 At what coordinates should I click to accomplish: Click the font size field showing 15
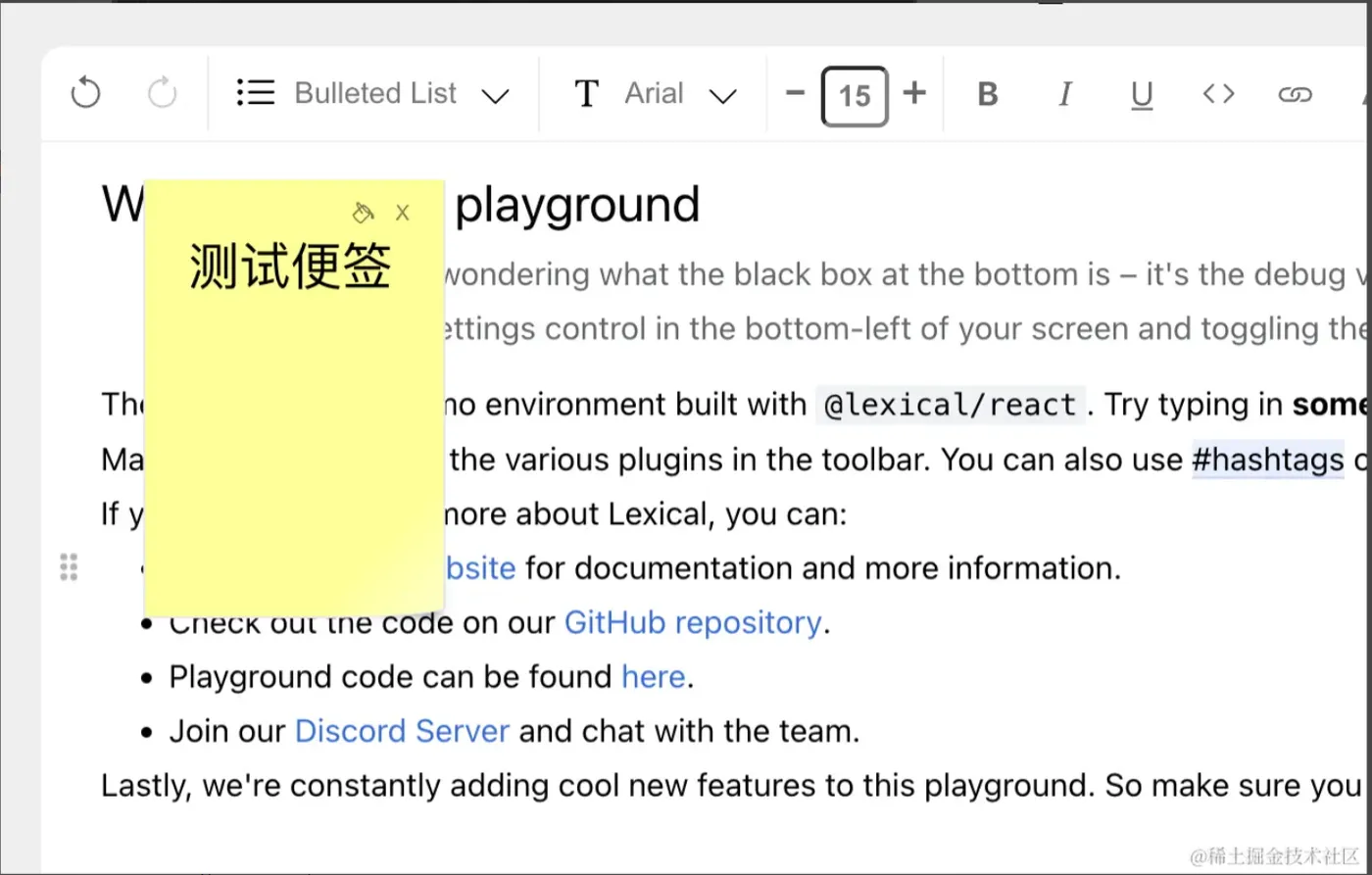(855, 96)
